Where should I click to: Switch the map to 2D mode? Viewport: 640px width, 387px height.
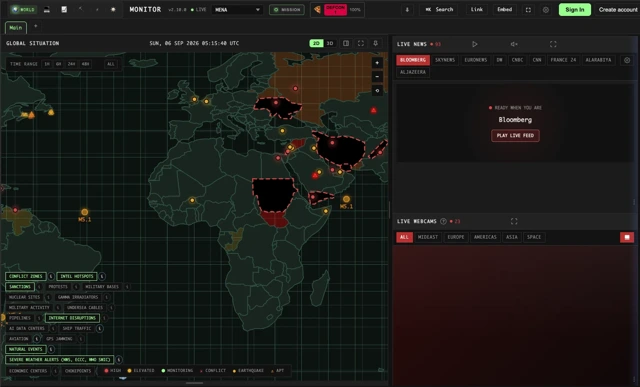tap(316, 43)
